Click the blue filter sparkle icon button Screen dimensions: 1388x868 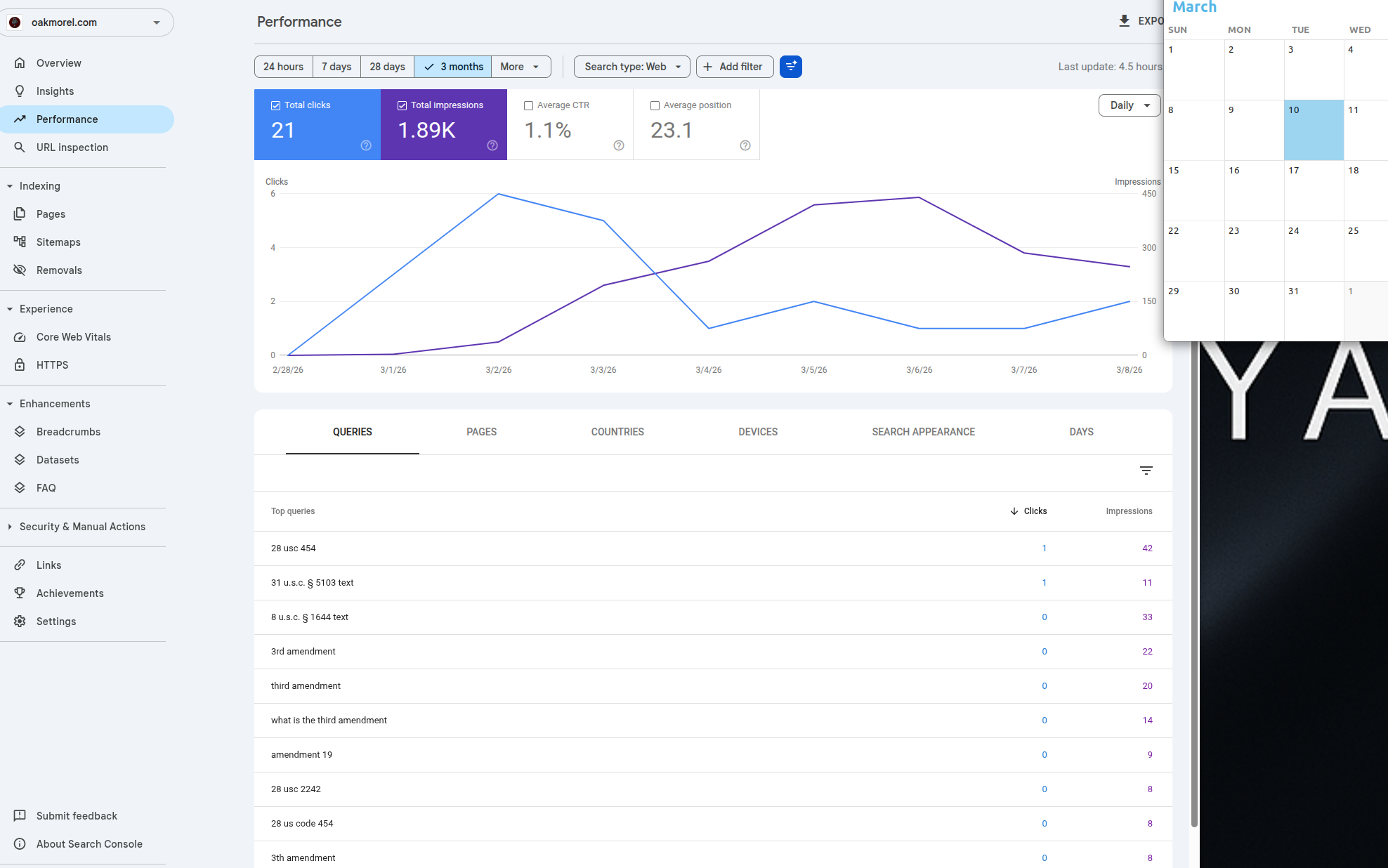pyautogui.click(x=791, y=67)
